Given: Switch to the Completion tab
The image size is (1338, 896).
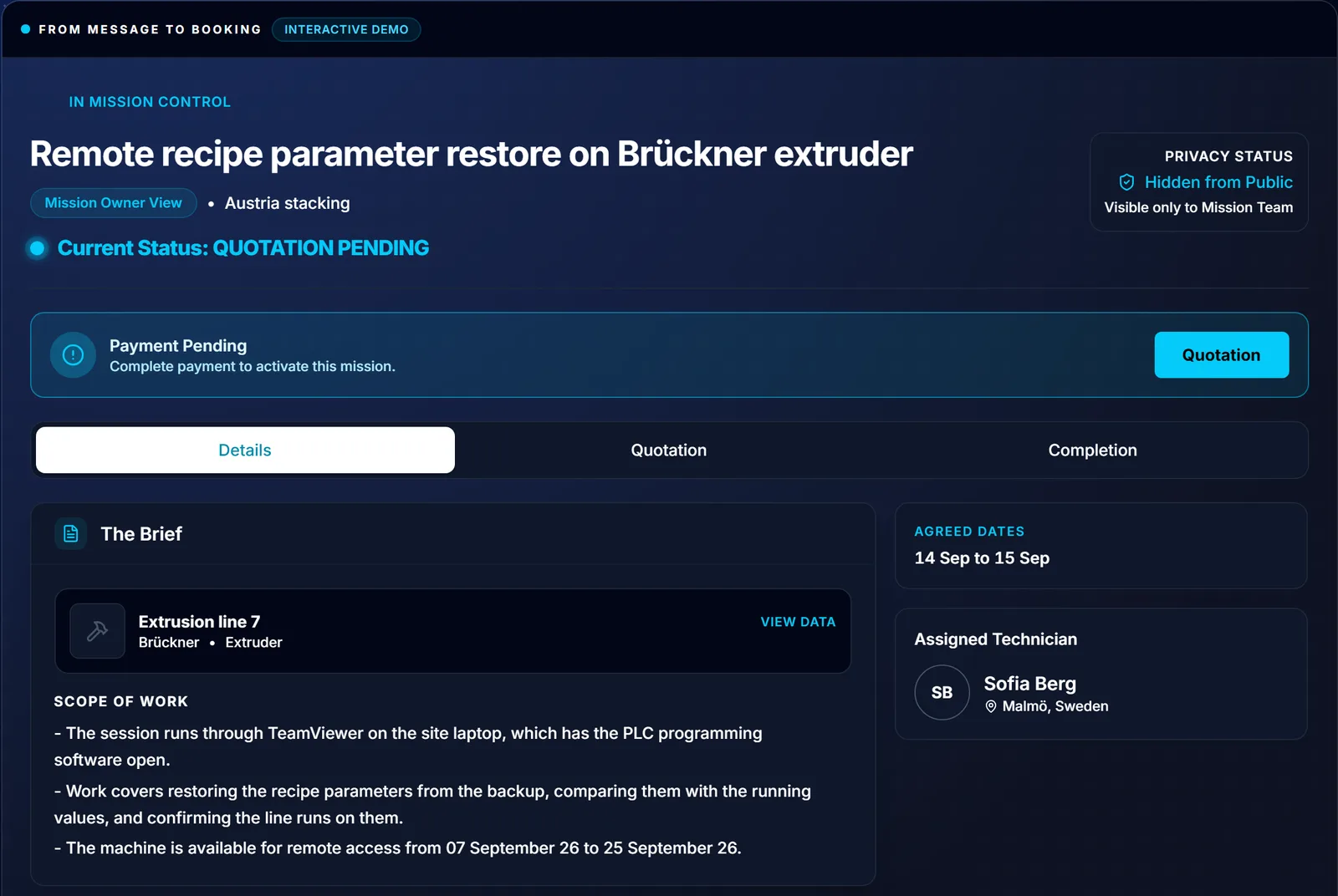Looking at the screenshot, I should (1092, 451).
